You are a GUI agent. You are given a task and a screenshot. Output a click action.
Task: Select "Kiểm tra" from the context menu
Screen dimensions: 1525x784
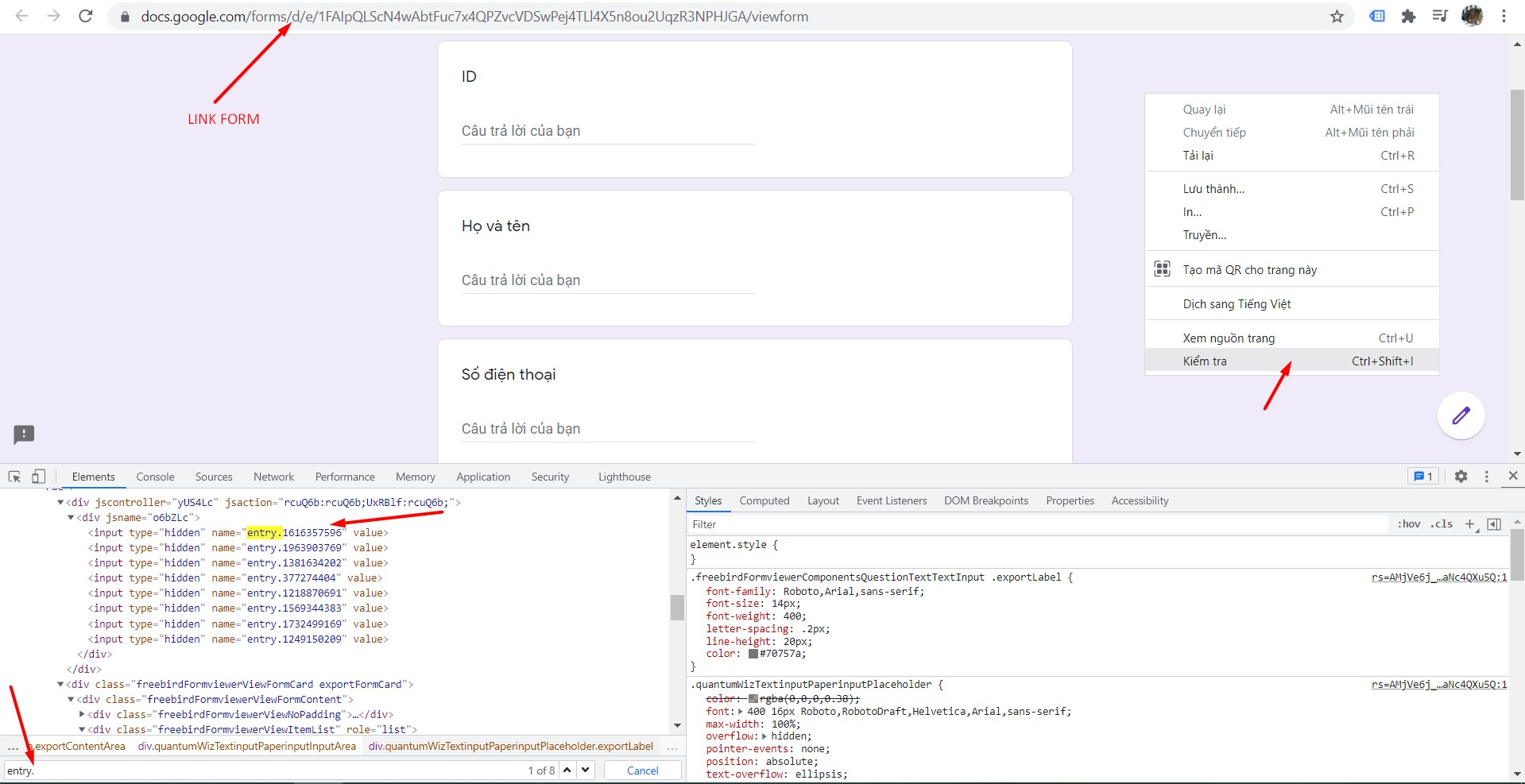pyautogui.click(x=1205, y=361)
